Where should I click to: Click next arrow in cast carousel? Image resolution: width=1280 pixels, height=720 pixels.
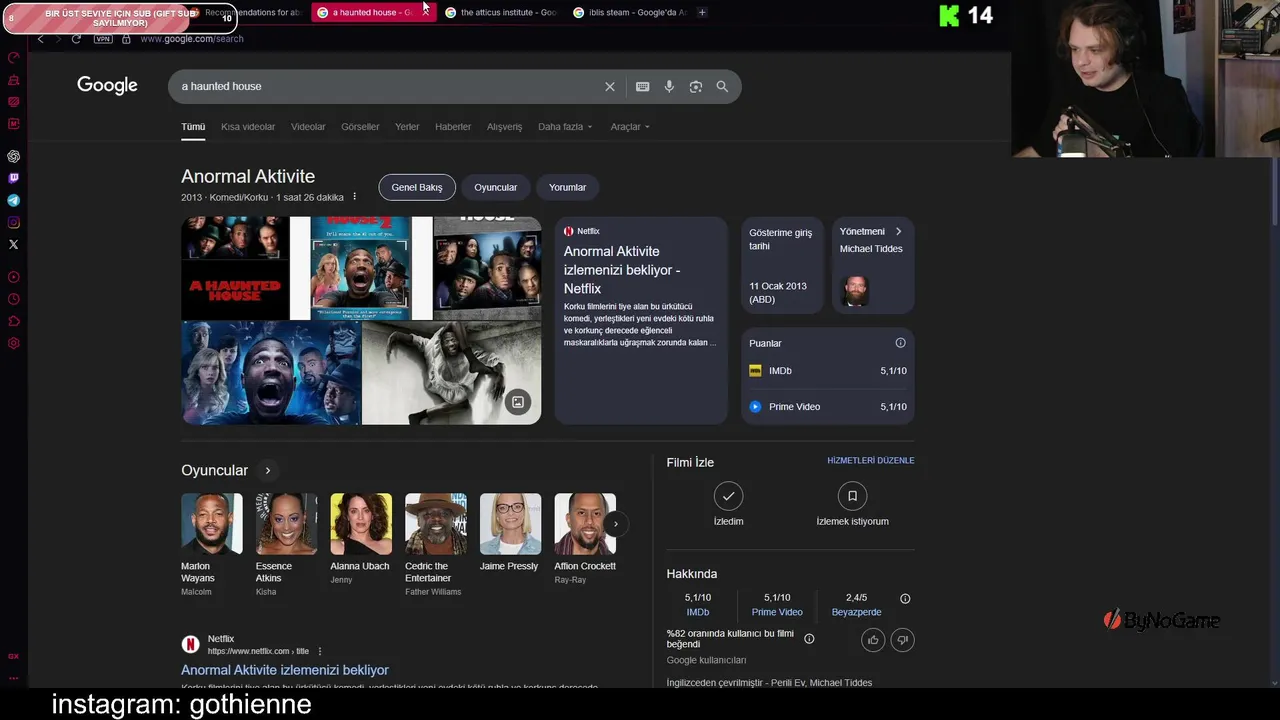coord(615,524)
